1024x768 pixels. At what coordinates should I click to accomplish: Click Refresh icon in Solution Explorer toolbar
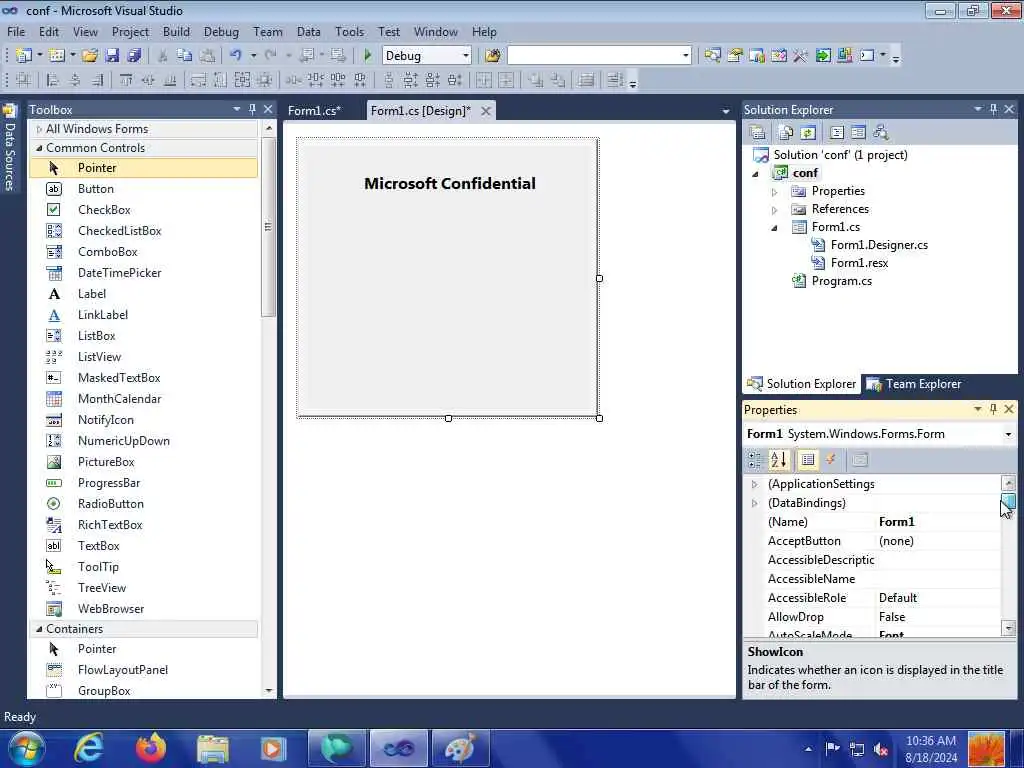click(808, 133)
